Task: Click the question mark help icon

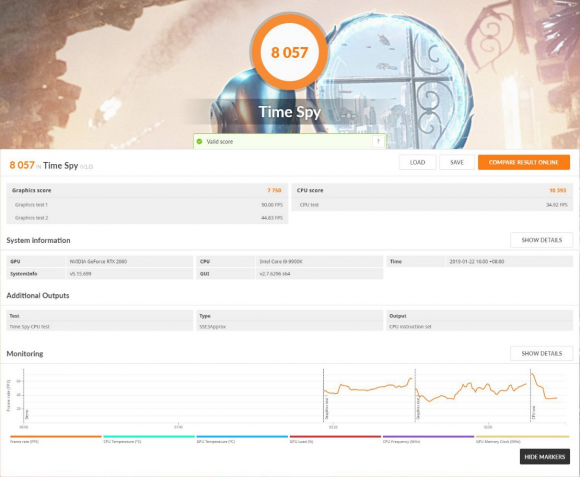Action: [x=378, y=141]
